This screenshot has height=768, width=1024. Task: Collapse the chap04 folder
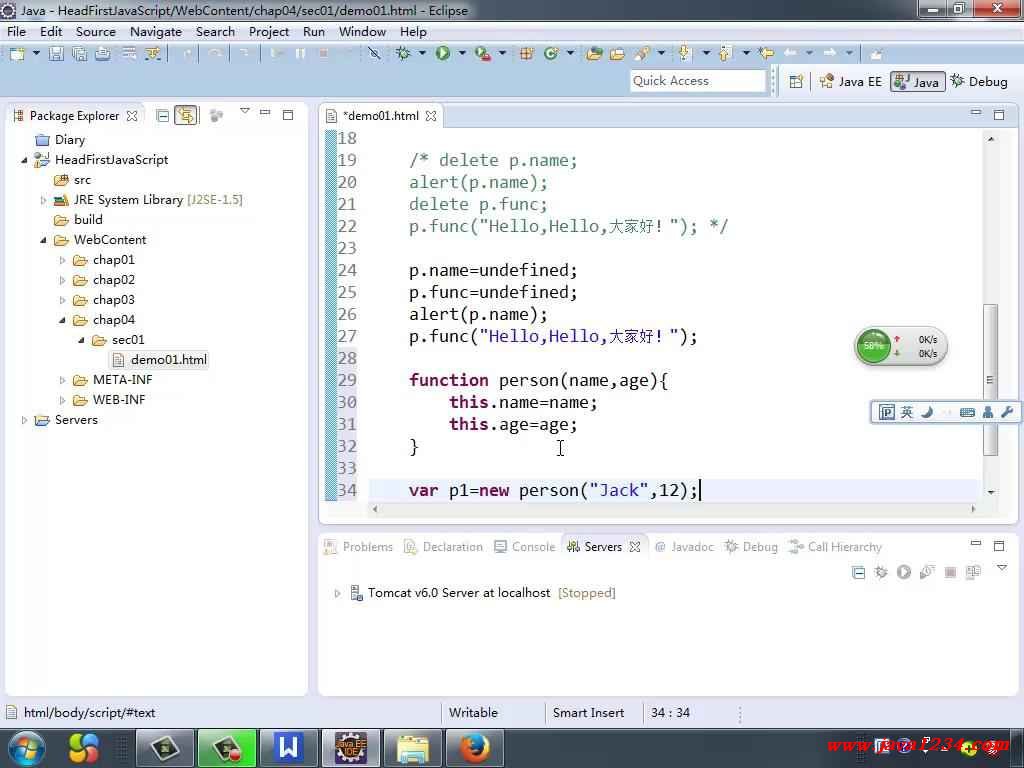coord(62,320)
